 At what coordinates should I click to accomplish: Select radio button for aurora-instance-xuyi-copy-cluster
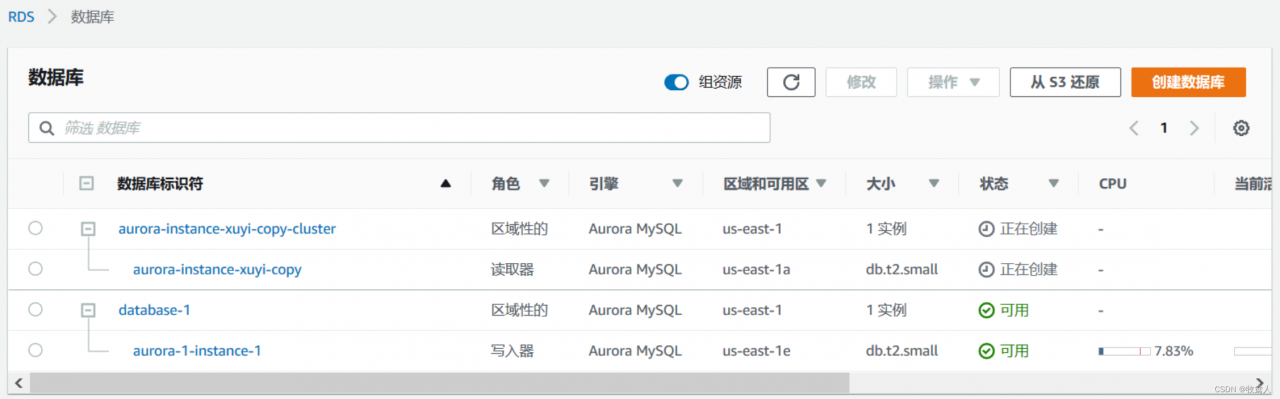(x=36, y=228)
